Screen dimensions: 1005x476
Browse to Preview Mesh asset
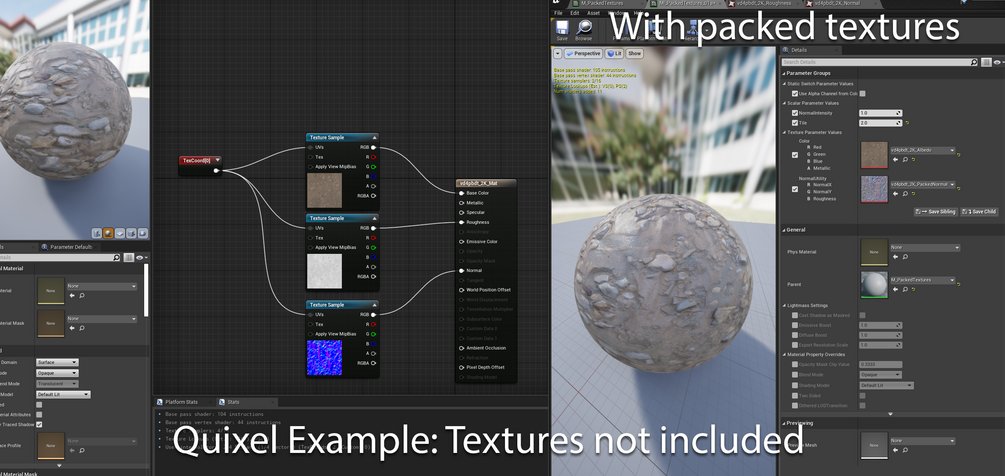[905, 450]
